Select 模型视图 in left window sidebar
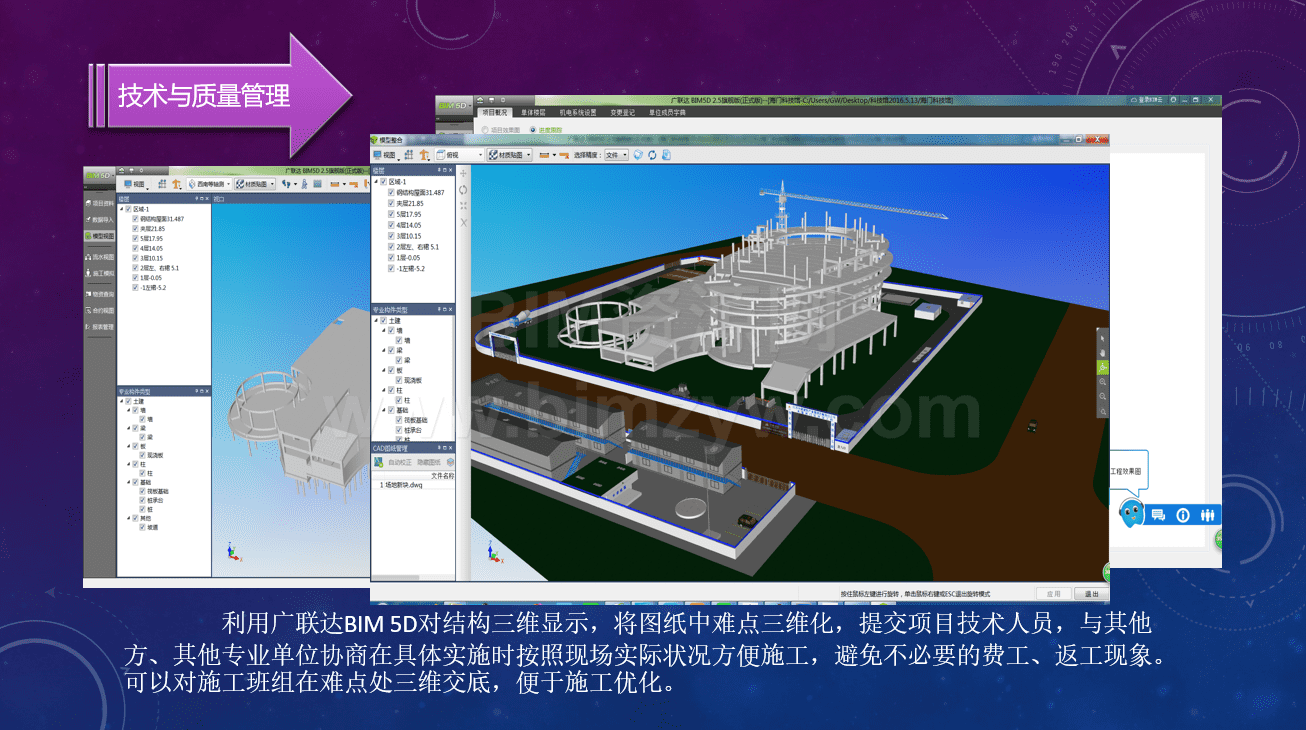Viewport: 1306px width, 730px height. point(100,236)
